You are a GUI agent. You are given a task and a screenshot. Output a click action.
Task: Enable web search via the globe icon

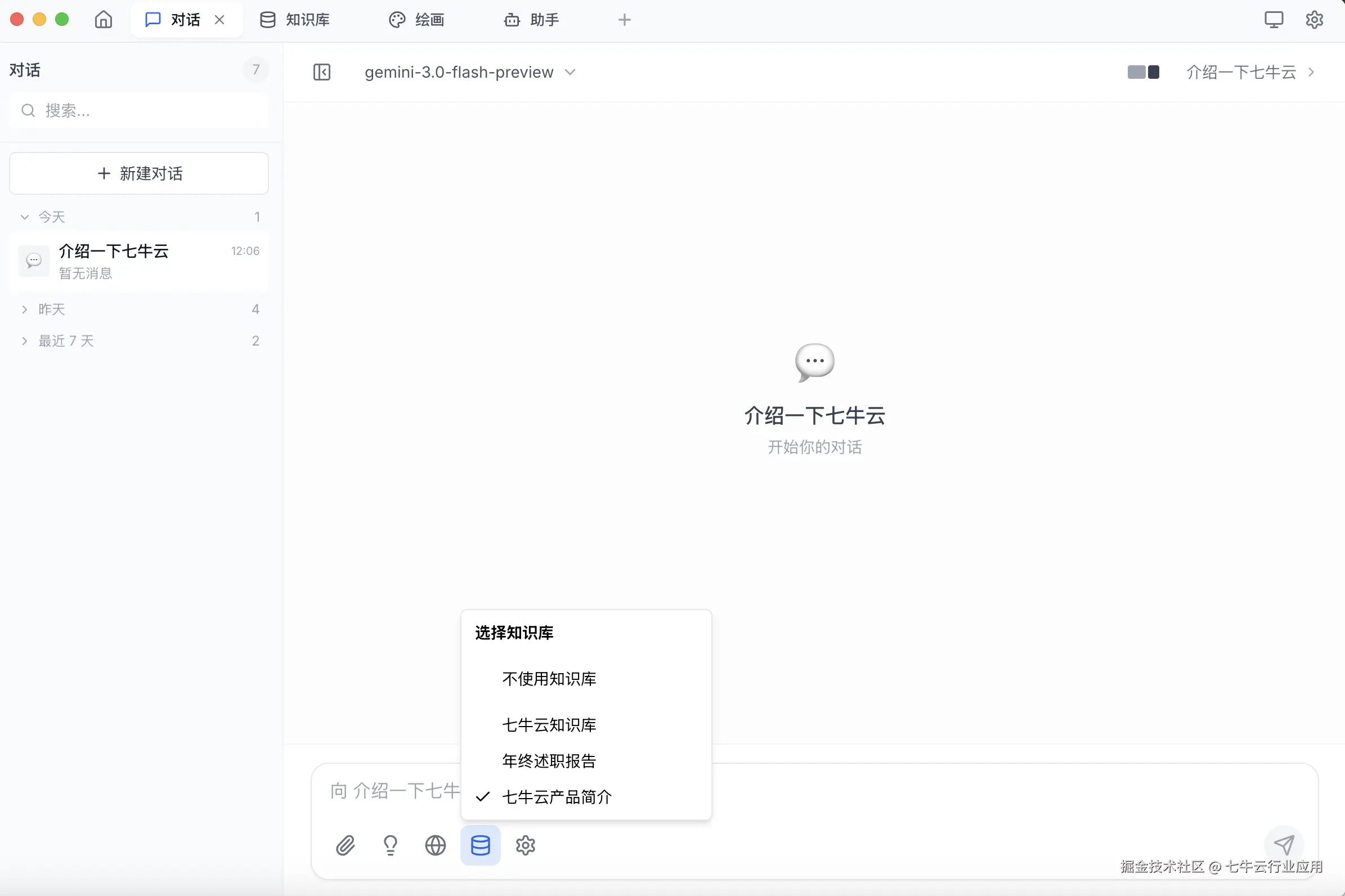pos(435,845)
